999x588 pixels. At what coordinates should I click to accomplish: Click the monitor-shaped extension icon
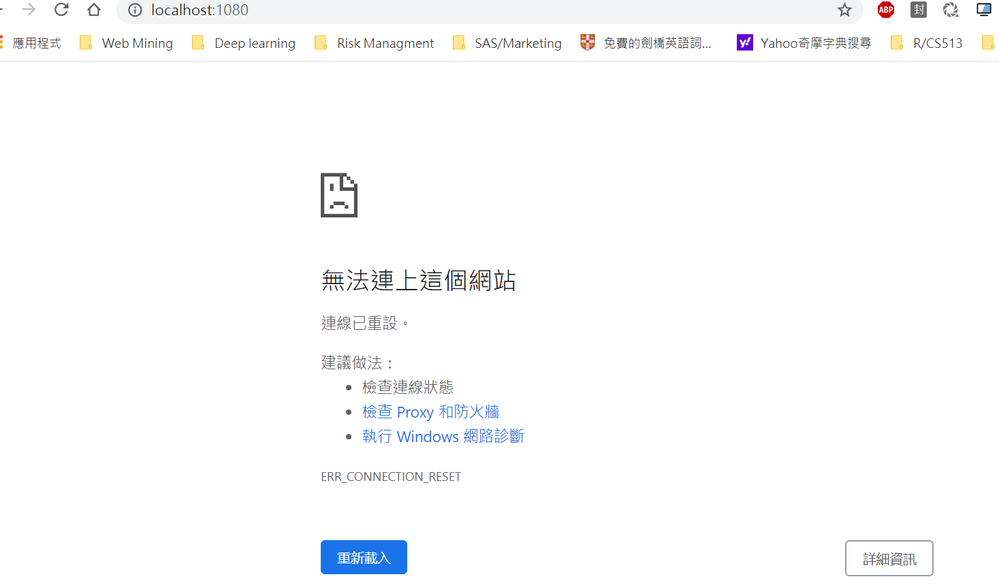(x=984, y=10)
